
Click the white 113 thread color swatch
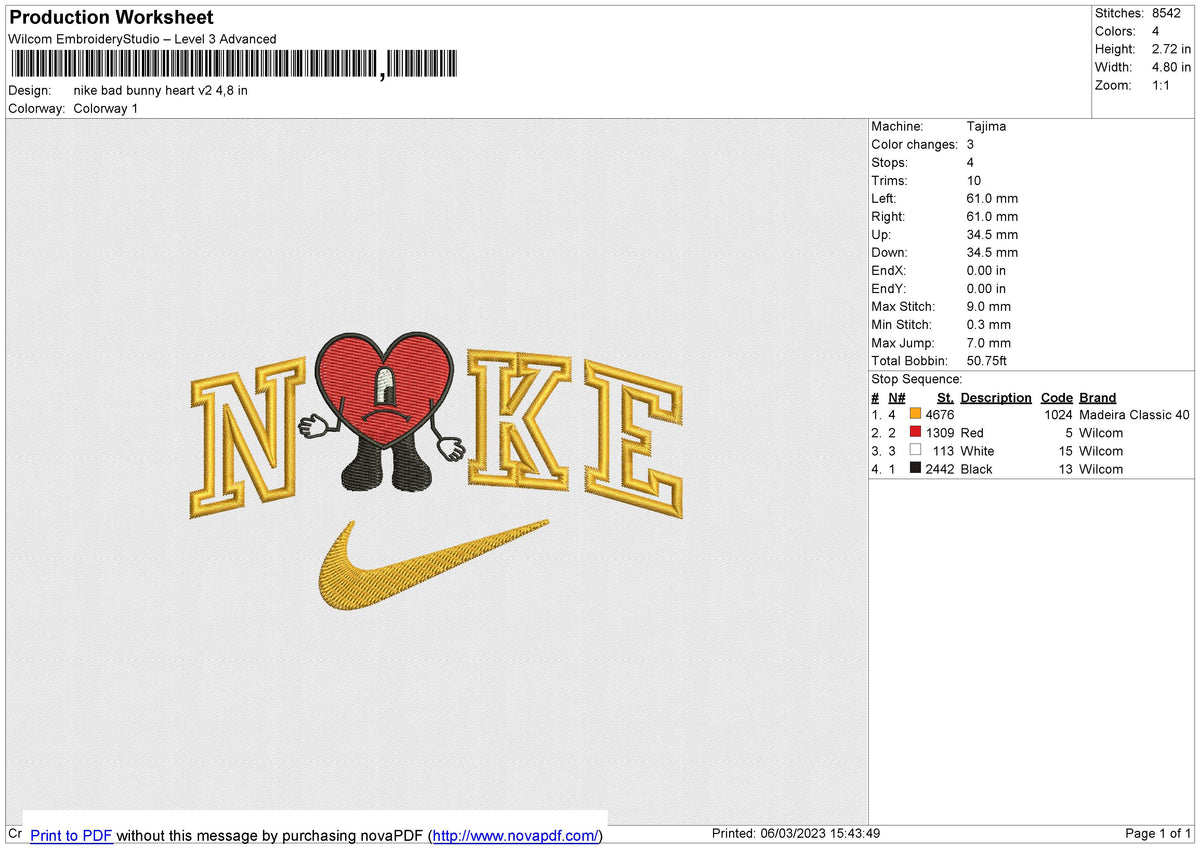[915, 451]
